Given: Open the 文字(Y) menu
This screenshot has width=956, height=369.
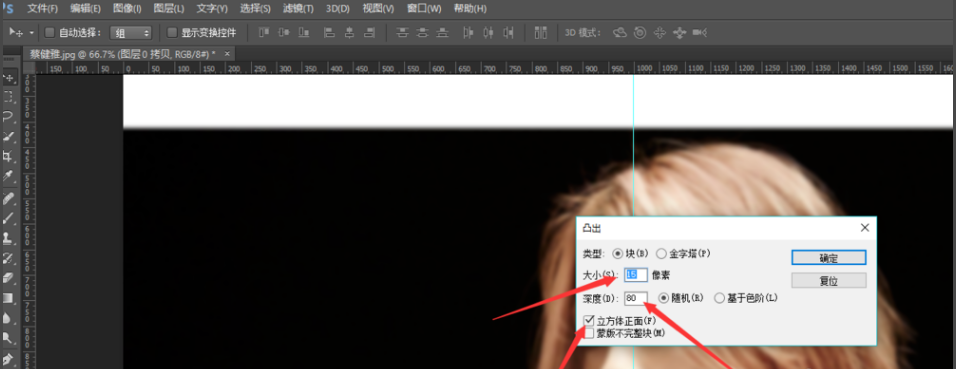Looking at the screenshot, I should pyautogui.click(x=212, y=9).
